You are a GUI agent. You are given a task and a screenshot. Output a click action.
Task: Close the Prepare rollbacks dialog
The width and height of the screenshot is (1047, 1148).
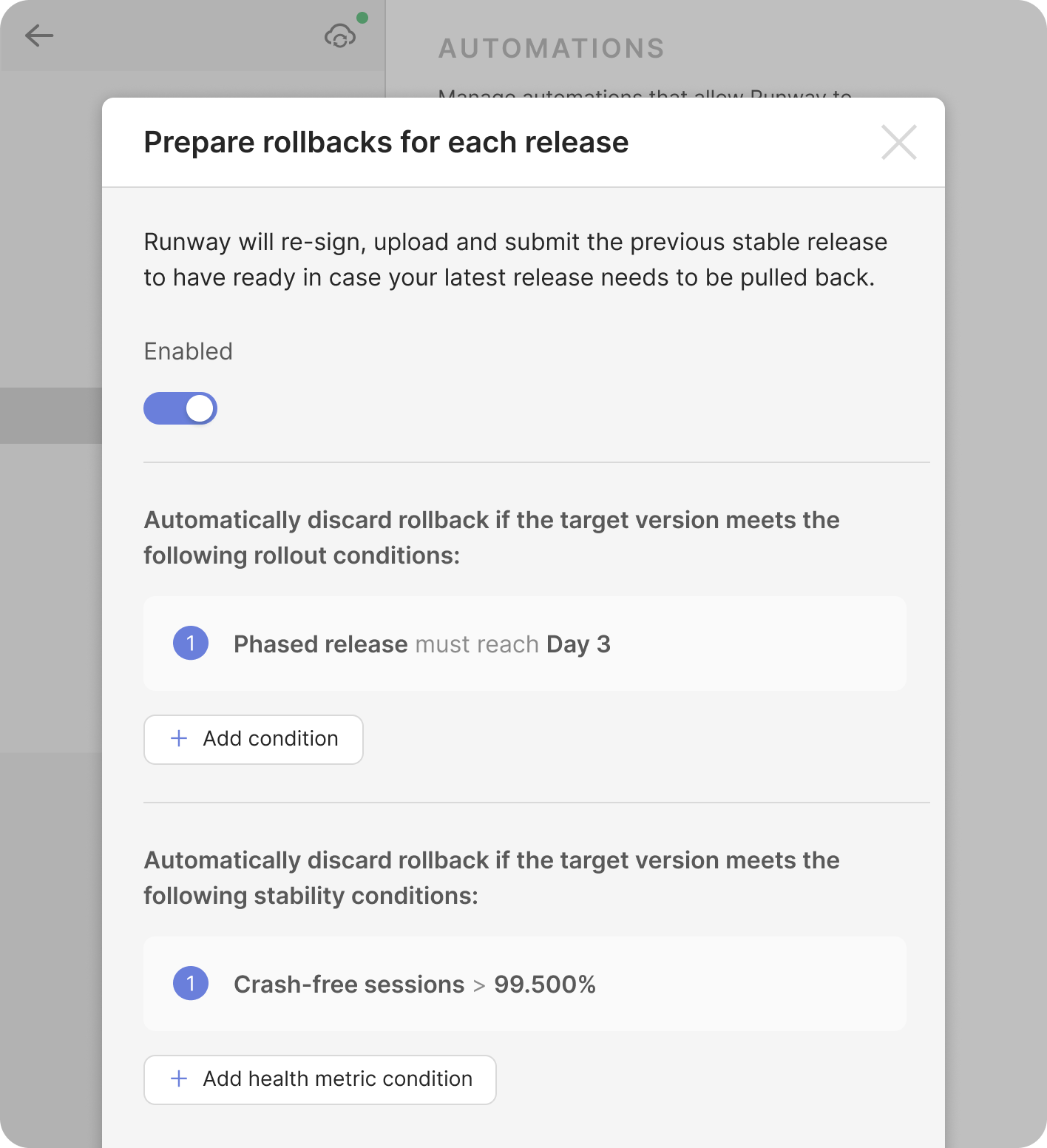[x=898, y=142]
